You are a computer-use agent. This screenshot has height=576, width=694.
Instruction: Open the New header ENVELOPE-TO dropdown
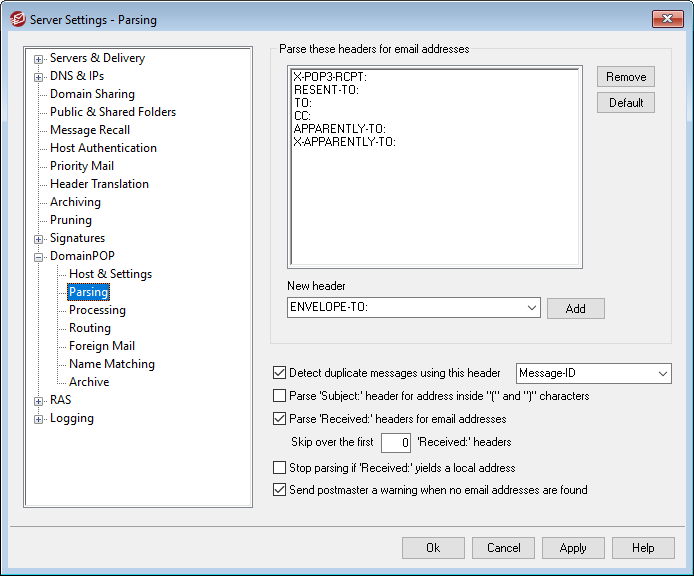point(531,308)
